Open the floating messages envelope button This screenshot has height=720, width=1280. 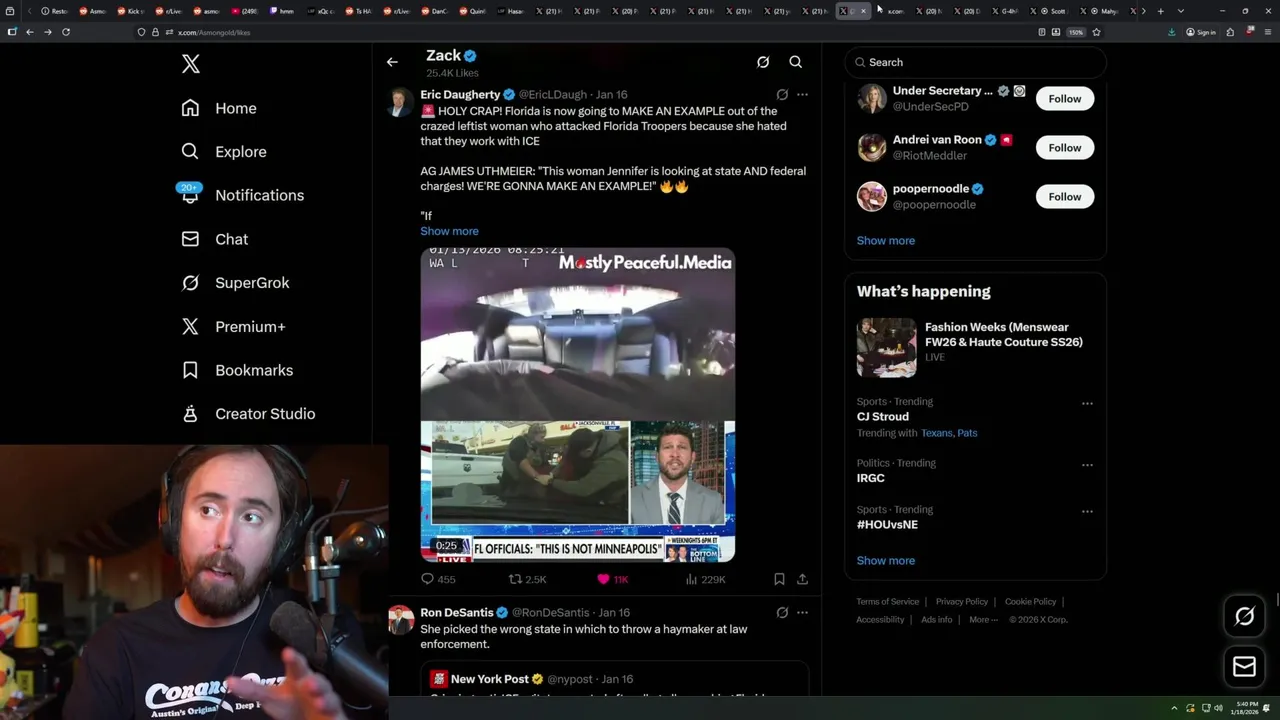click(1244, 667)
